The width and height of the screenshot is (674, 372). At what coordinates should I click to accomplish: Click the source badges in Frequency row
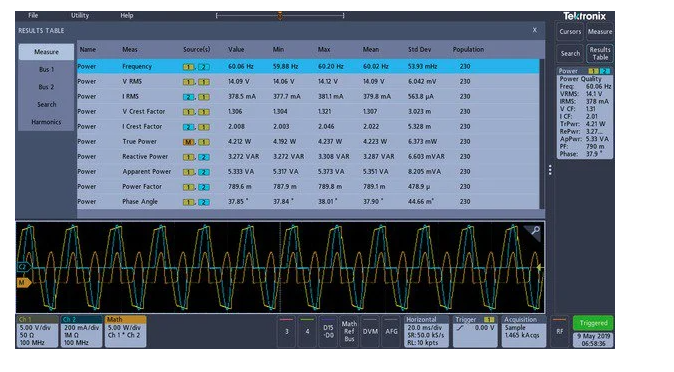196,67
